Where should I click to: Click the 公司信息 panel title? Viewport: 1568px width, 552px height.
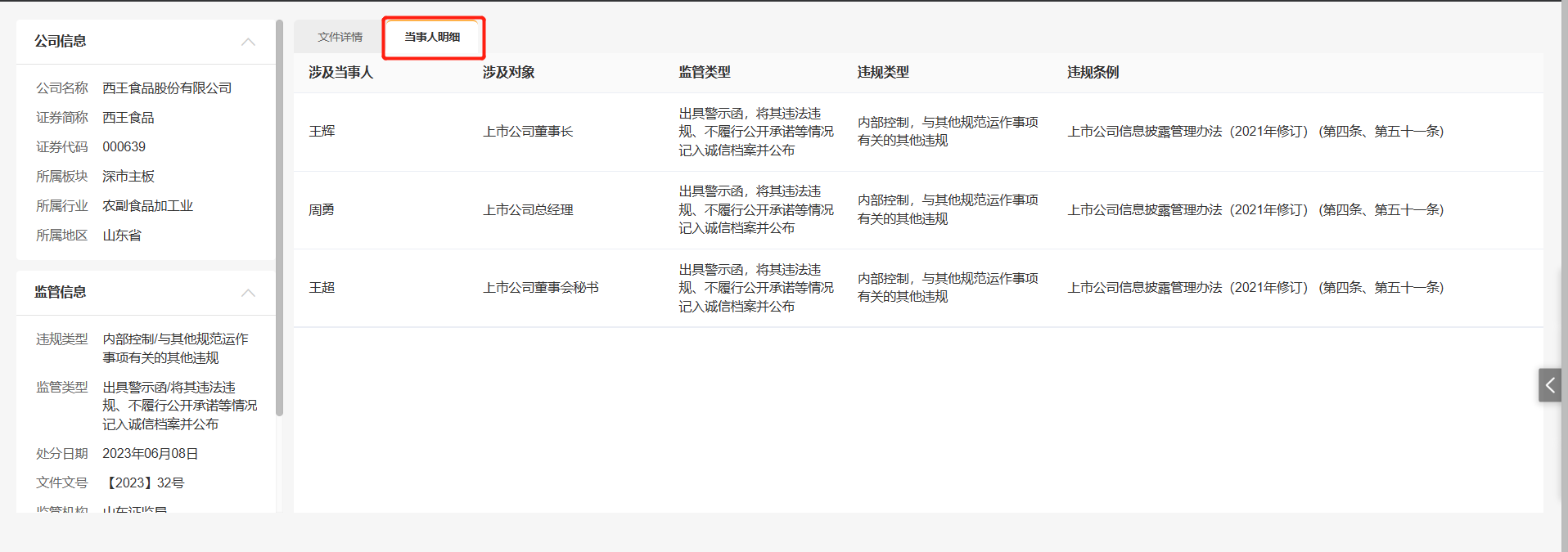61,41
